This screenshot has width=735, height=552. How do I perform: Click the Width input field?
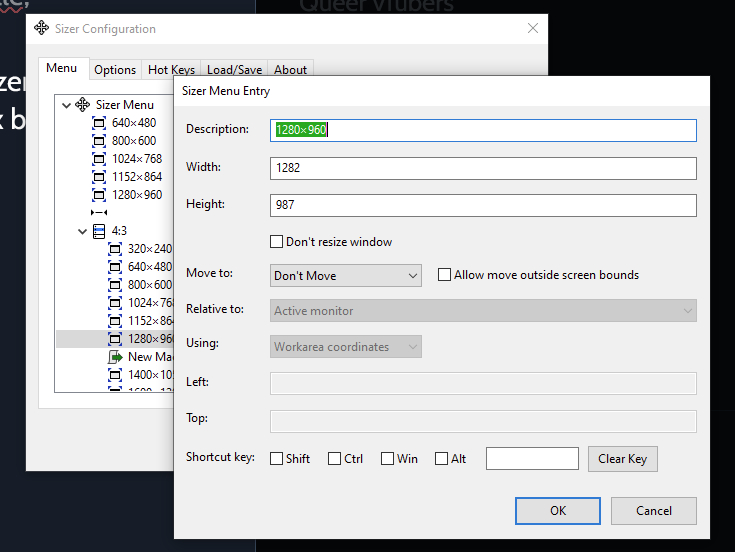point(483,168)
